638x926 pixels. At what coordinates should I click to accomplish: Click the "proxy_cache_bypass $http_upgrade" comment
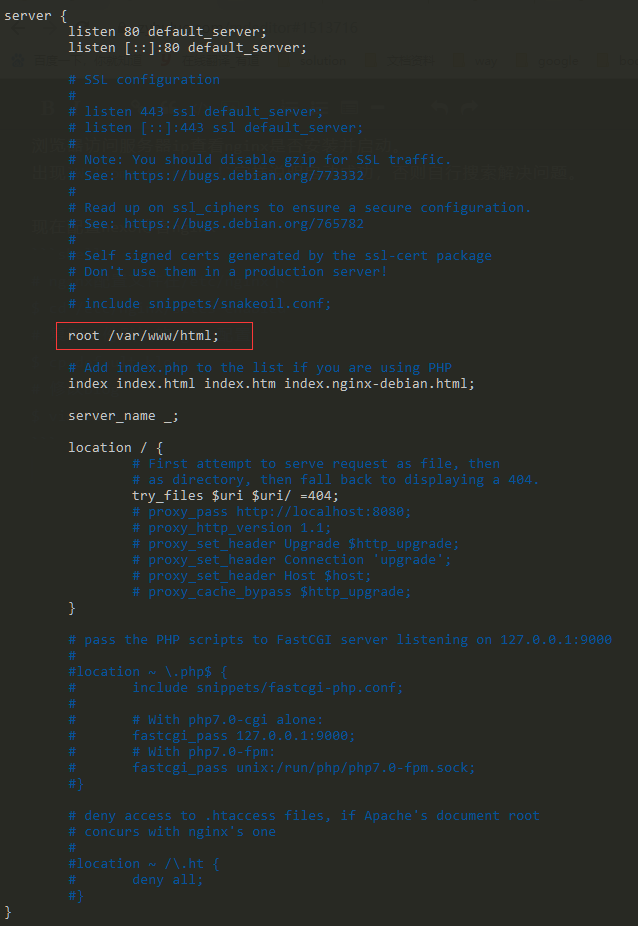271,591
